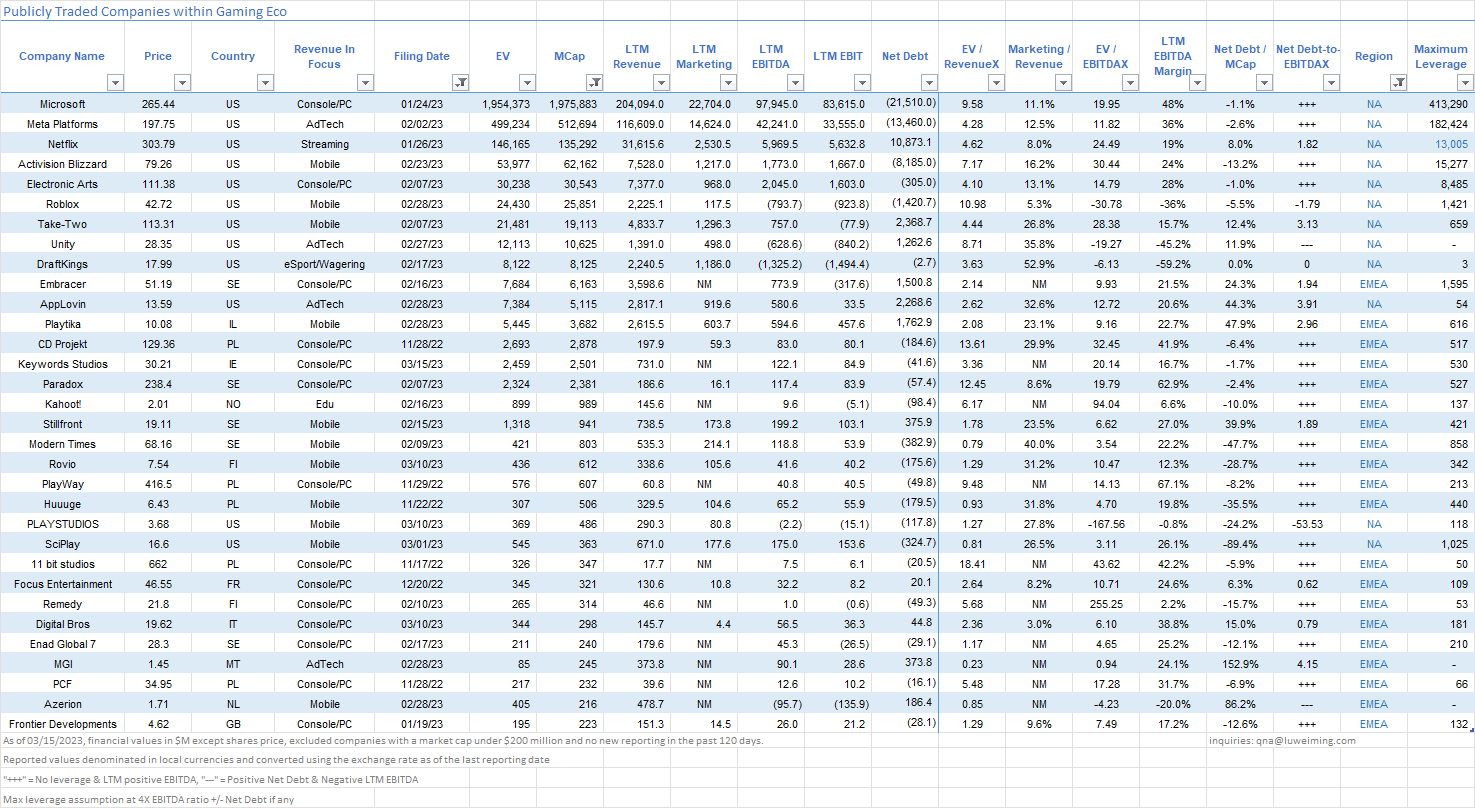
Task: Select the 'Max leverage assumption at 4X' footnote
Action: [148, 799]
